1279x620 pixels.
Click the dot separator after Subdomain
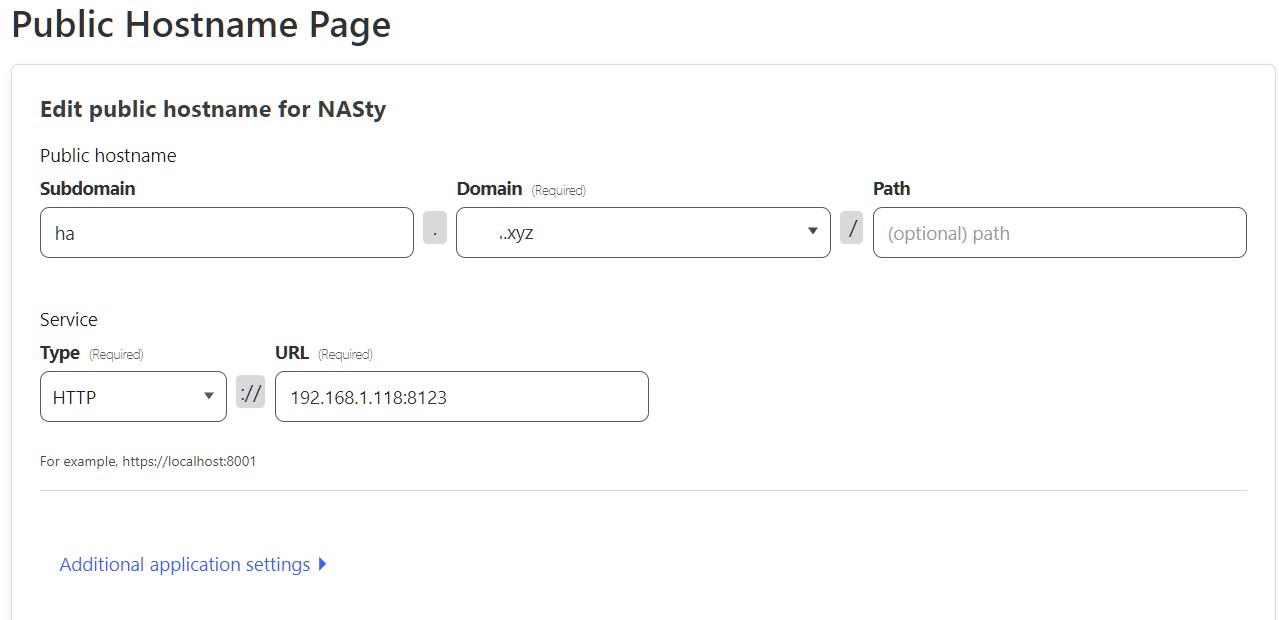tap(435, 227)
